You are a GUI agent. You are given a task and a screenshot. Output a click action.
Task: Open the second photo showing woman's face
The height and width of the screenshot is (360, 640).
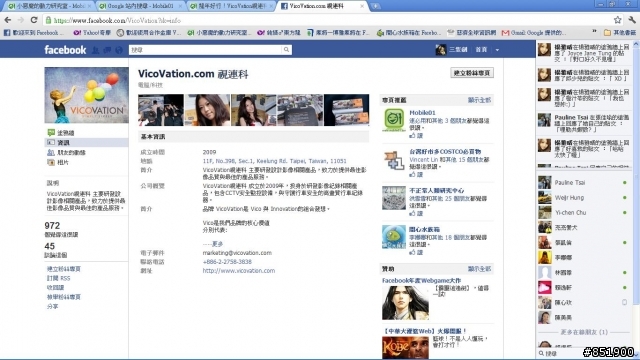pyautogui.click(x=207, y=110)
